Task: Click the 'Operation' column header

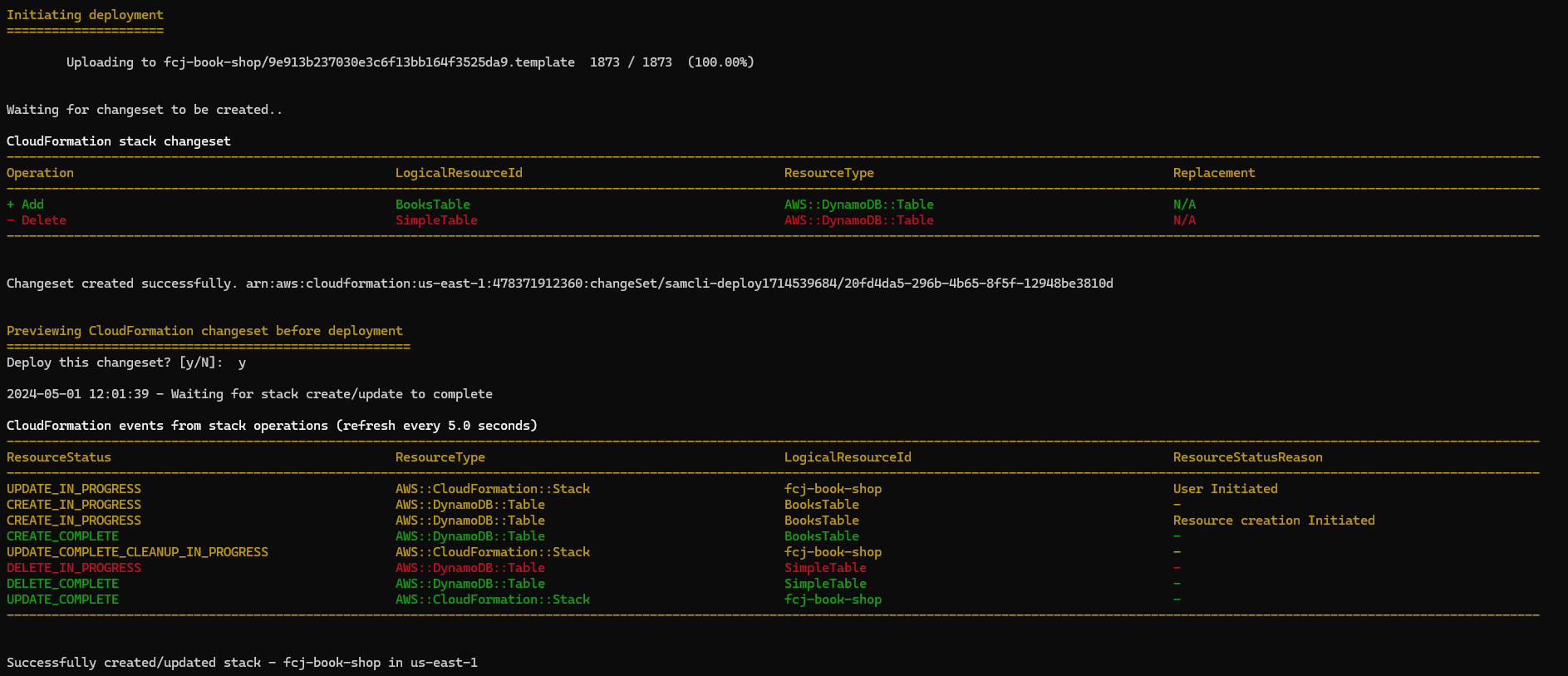Action: (x=40, y=173)
